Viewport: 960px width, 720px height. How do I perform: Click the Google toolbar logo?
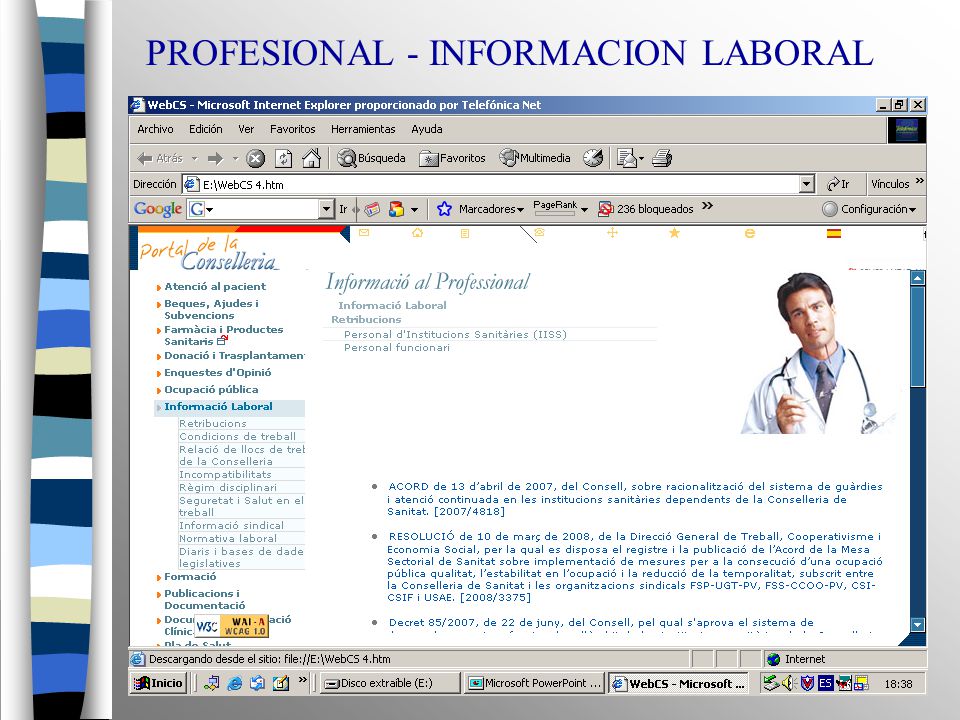click(158, 209)
